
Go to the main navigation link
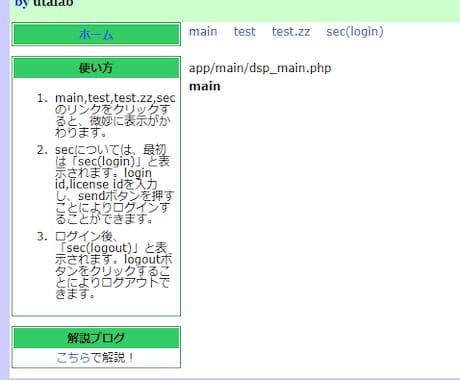[203, 32]
